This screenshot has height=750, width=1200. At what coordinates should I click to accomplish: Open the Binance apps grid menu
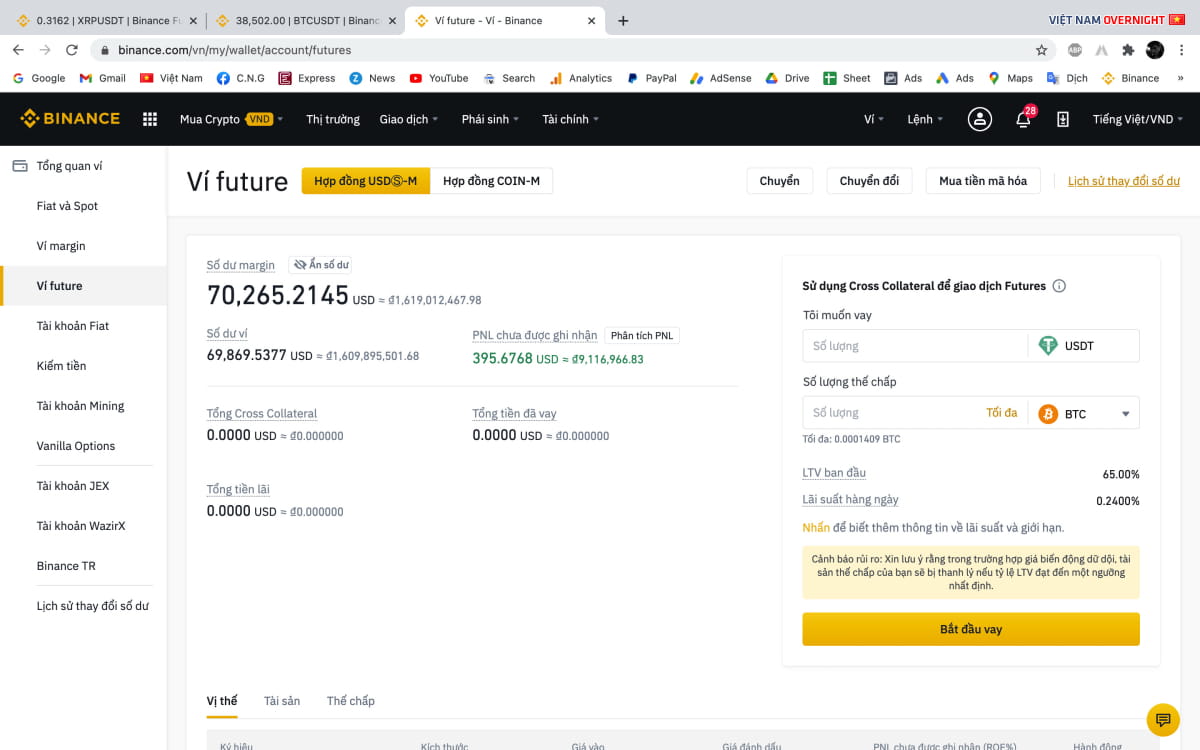point(150,119)
